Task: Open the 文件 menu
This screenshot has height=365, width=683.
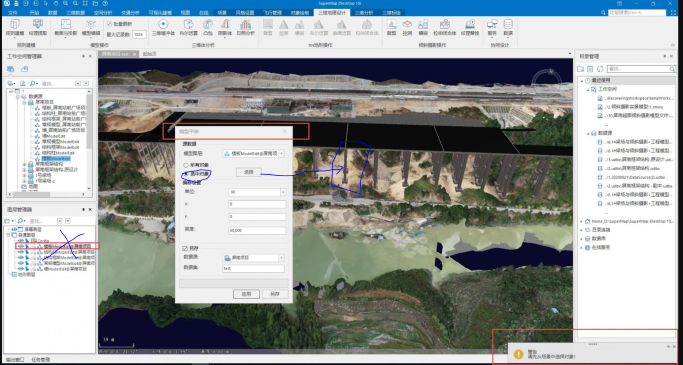Action: [13, 13]
